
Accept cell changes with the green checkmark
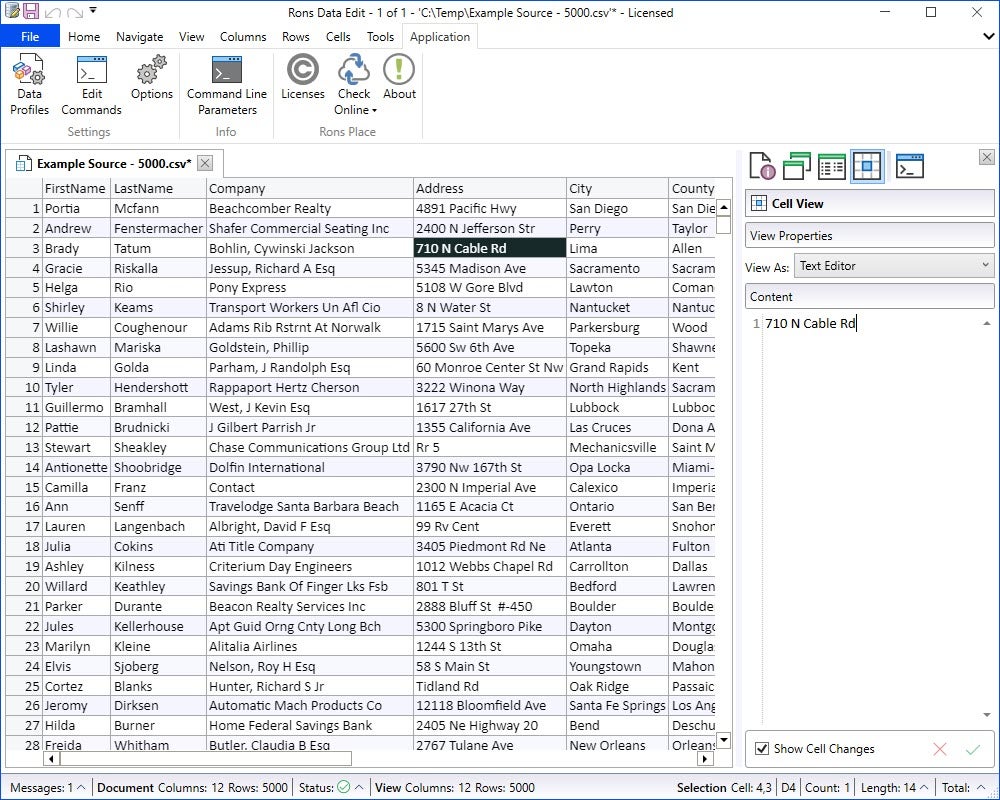click(x=972, y=749)
